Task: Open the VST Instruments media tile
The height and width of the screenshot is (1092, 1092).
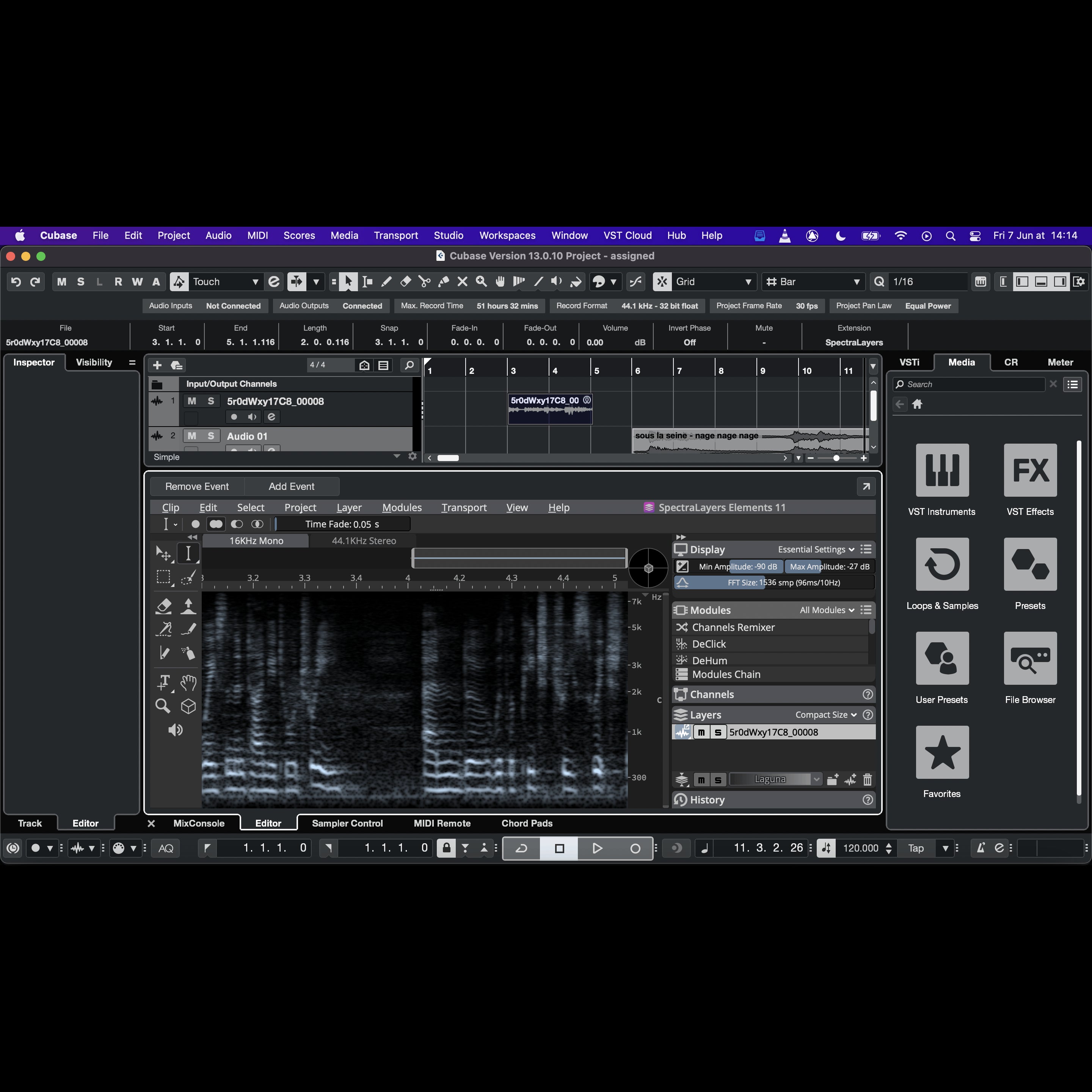Action: click(x=941, y=470)
